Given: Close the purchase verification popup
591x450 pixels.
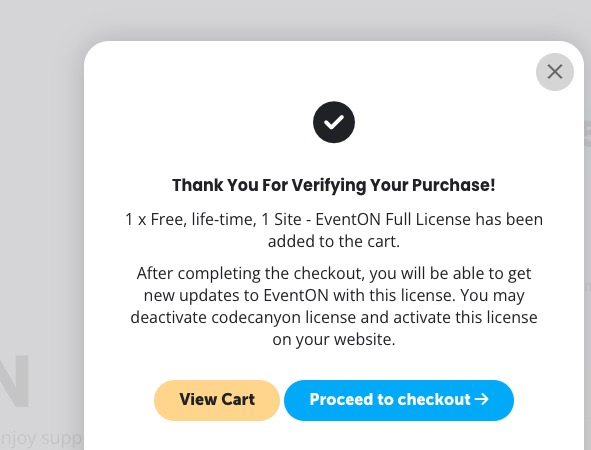Looking at the screenshot, I should [555, 72].
